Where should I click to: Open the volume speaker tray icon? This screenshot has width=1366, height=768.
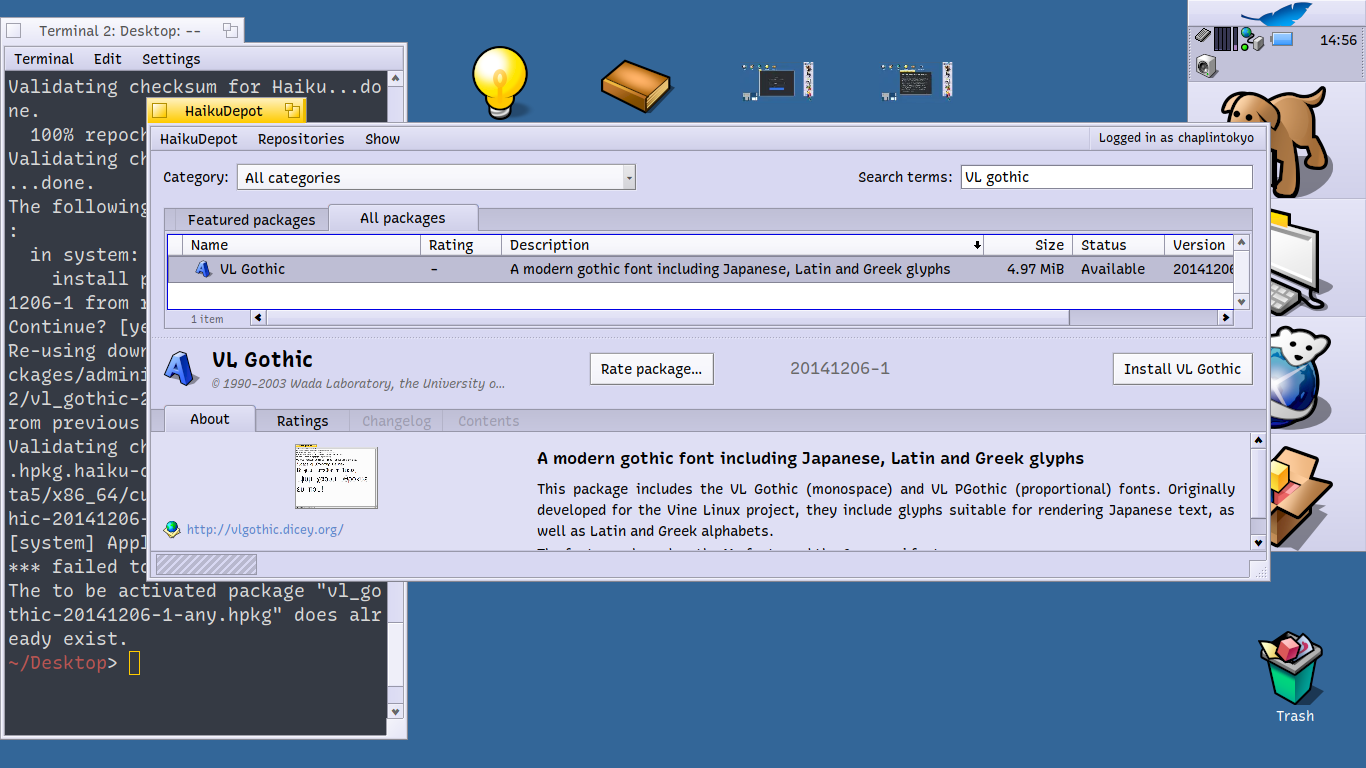(1206, 66)
